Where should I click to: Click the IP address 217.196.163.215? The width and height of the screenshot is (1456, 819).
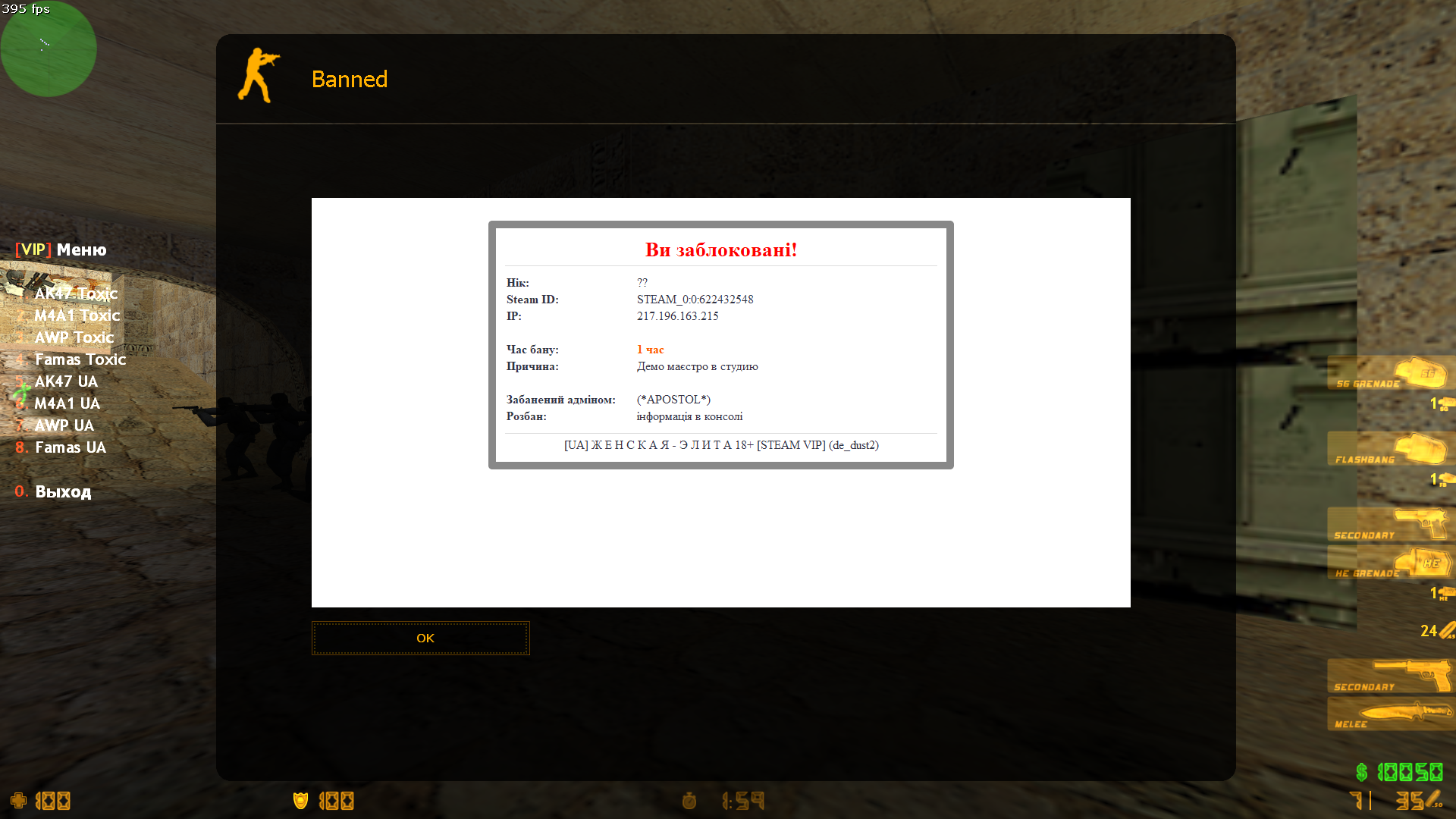tap(678, 316)
